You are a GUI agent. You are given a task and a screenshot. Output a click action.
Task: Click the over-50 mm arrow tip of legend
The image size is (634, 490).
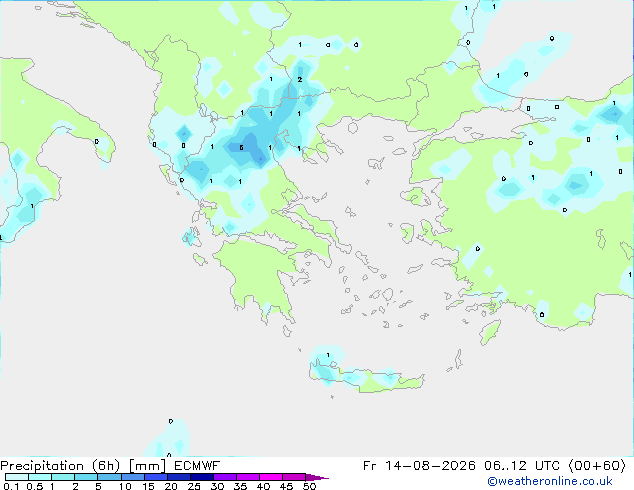[x=317, y=477]
